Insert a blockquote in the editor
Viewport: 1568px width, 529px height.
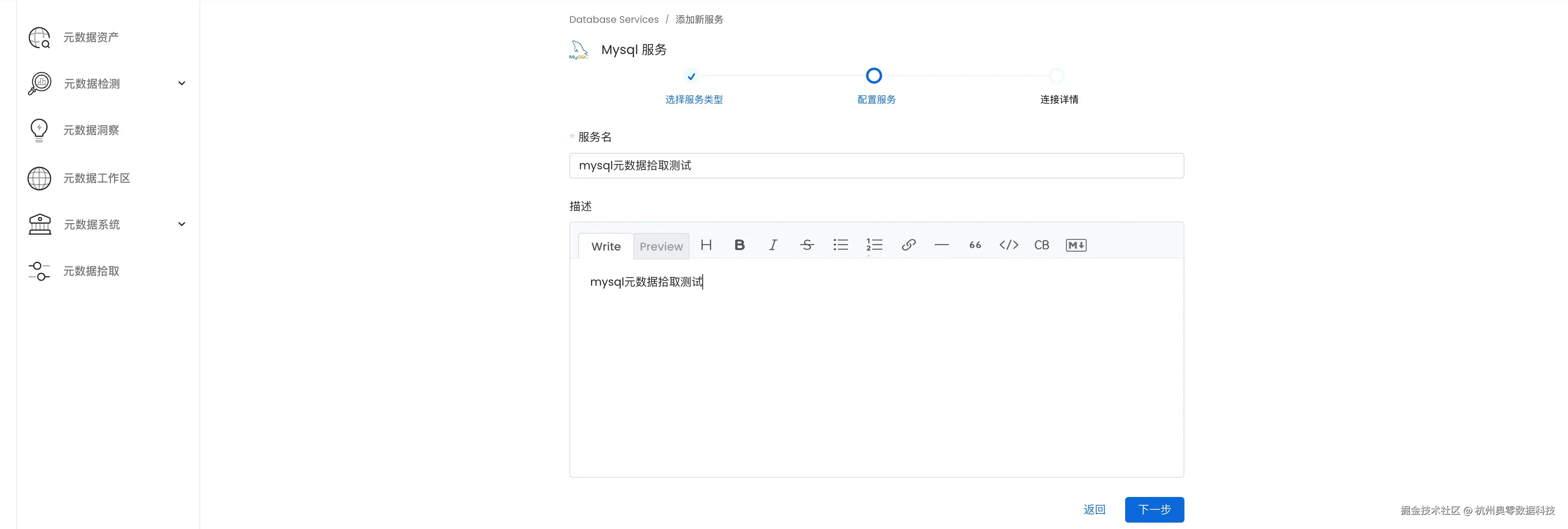(975, 245)
